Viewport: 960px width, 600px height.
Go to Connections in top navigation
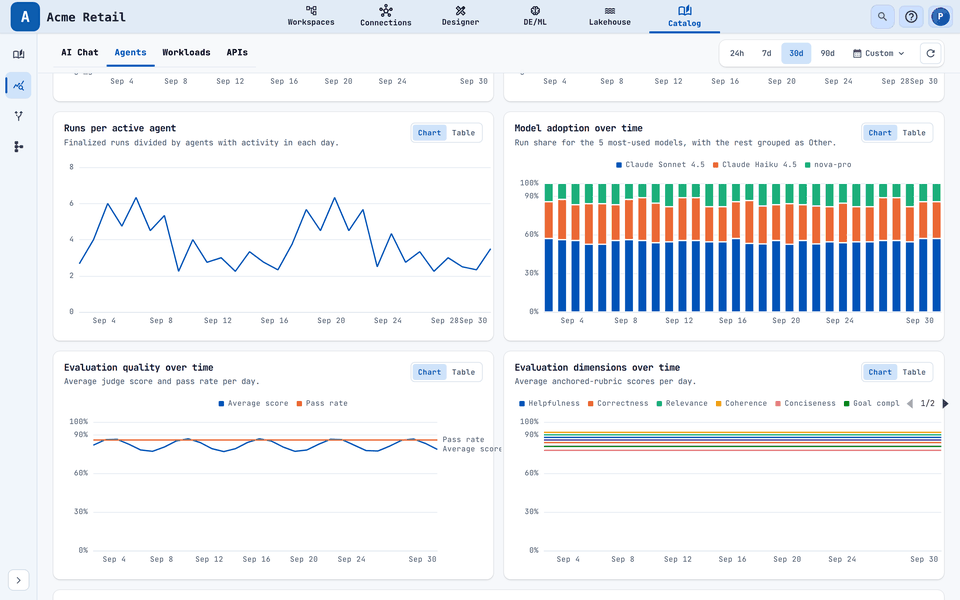pos(386,16)
